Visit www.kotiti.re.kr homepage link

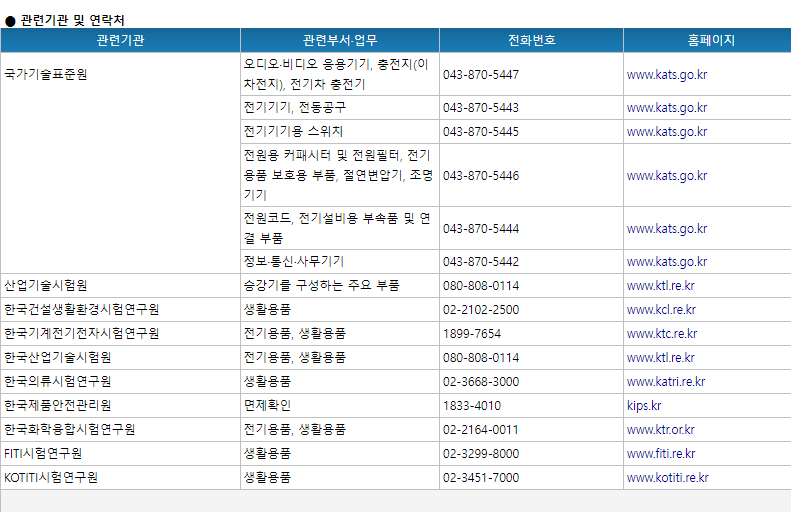(x=667, y=478)
